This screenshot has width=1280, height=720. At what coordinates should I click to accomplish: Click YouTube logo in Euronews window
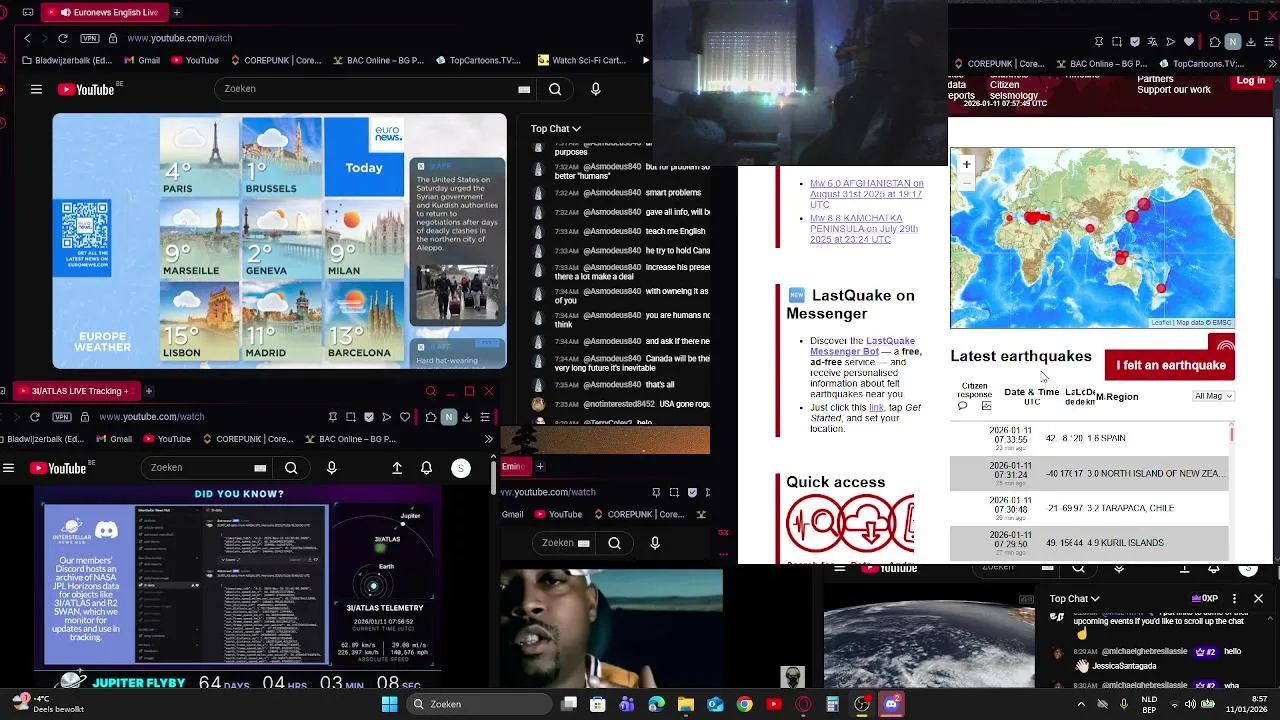(88, 89)
